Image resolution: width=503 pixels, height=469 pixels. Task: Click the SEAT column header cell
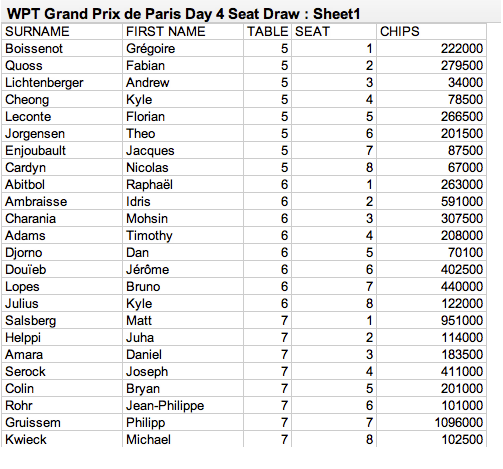334,32
